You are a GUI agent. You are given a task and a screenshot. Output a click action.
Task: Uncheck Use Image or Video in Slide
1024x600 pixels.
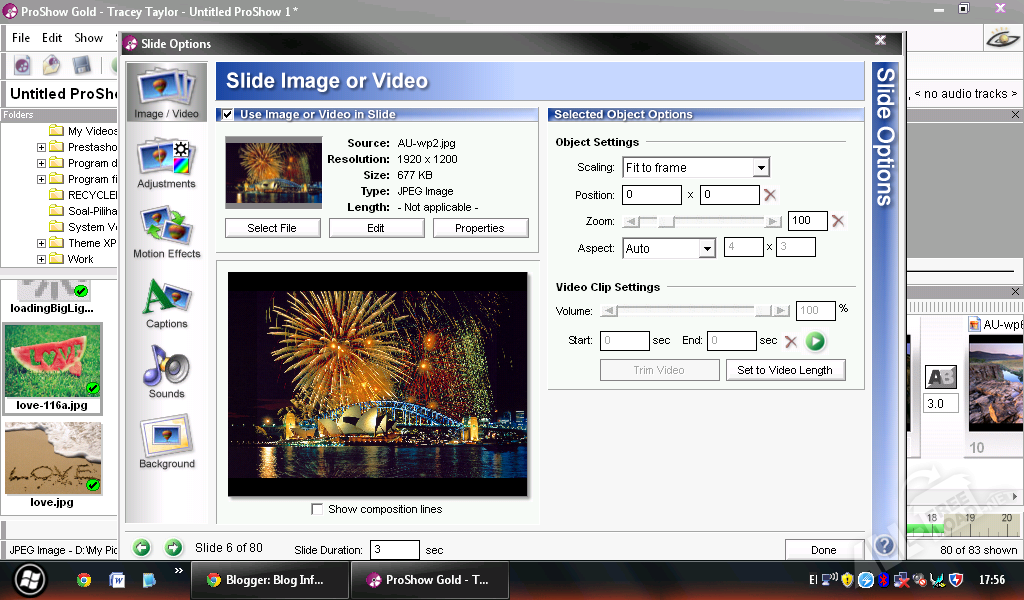click(x=228, y=115)
